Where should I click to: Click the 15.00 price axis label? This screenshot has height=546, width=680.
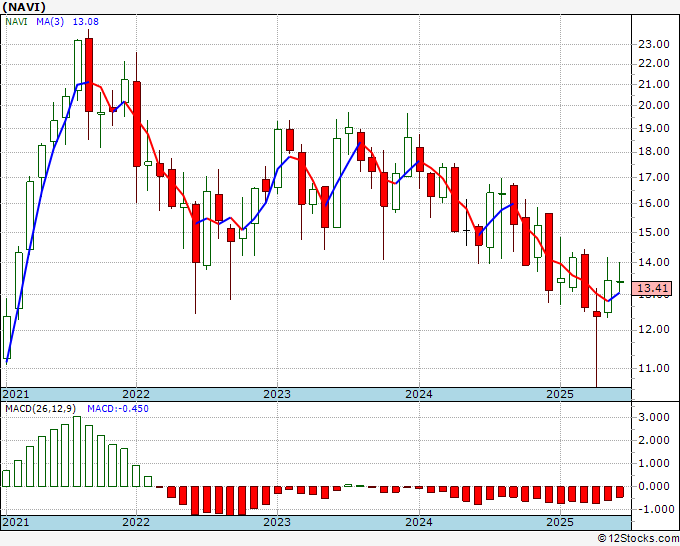[x=654, y=232]
